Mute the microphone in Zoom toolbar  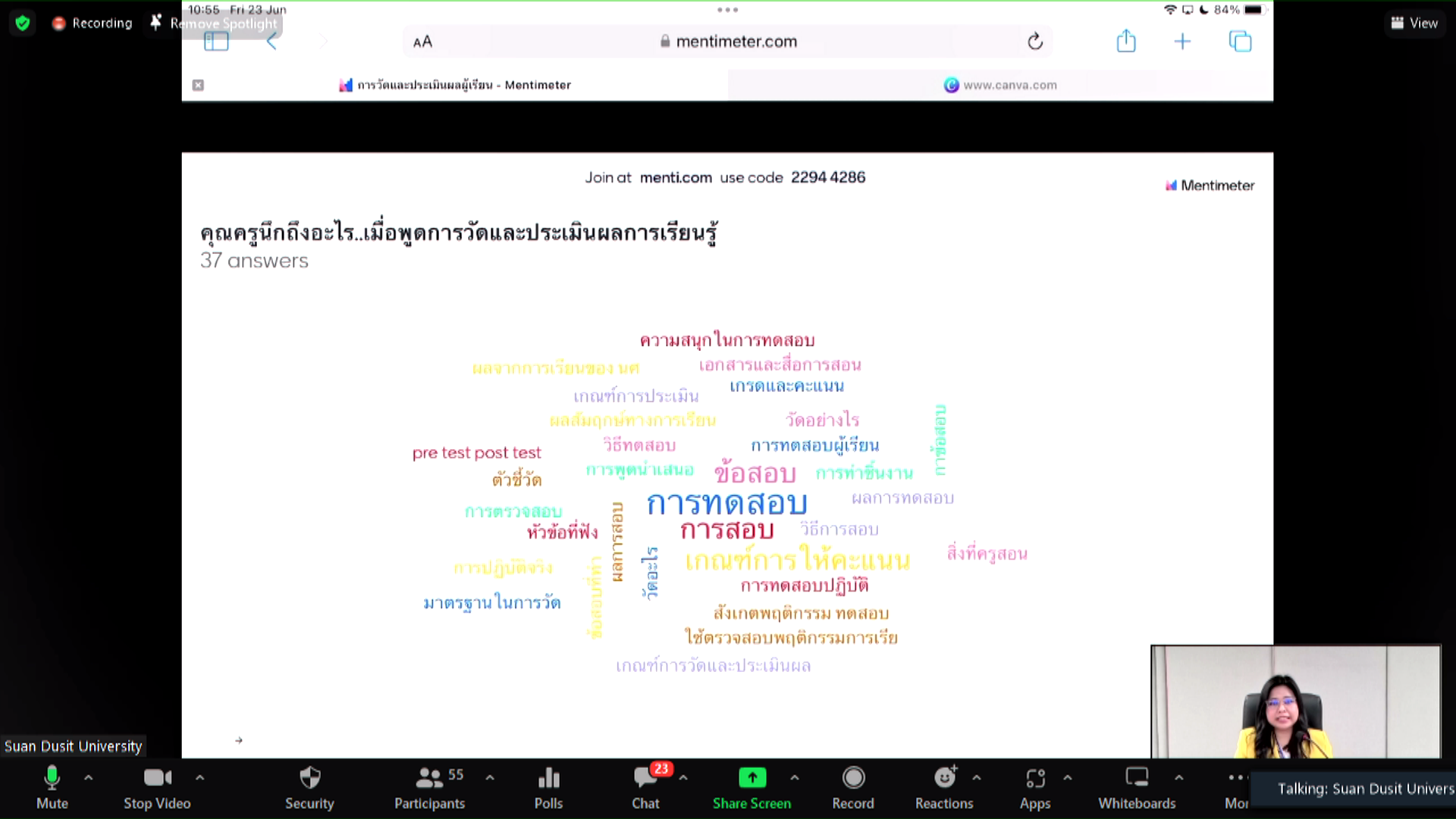point(52,787)
